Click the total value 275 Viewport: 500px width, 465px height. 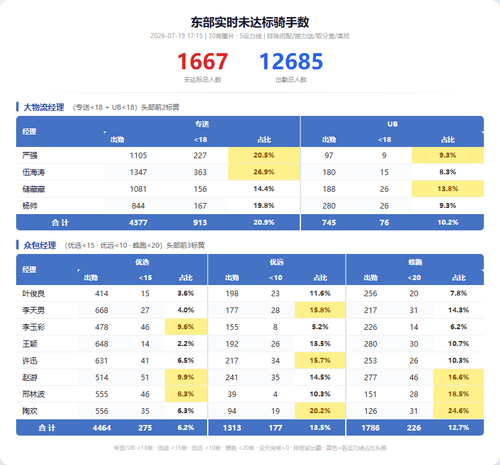tap(145, 428)
